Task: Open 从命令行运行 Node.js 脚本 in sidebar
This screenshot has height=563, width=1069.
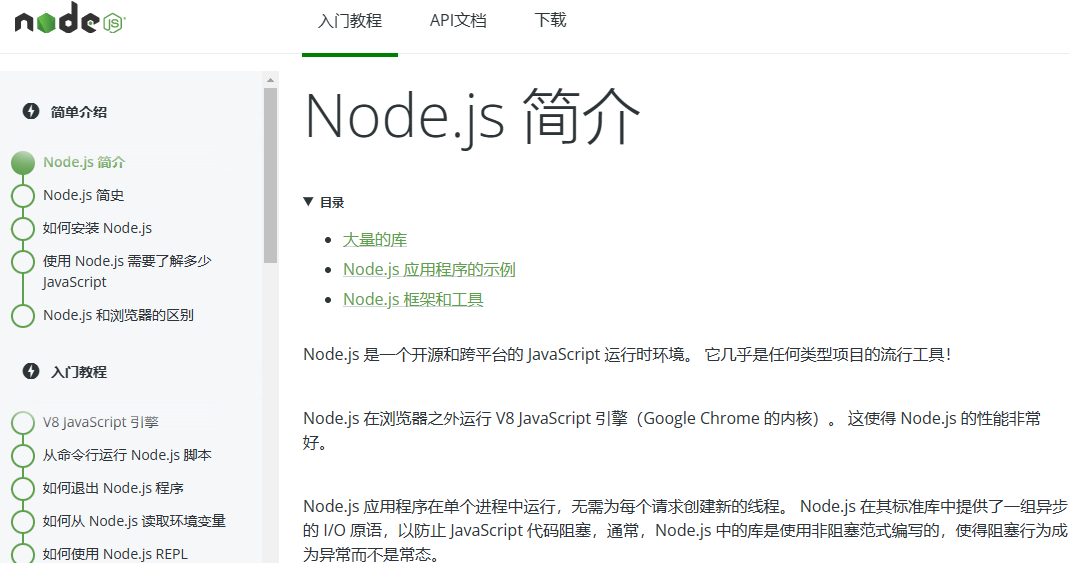Action: pos(127,455)
